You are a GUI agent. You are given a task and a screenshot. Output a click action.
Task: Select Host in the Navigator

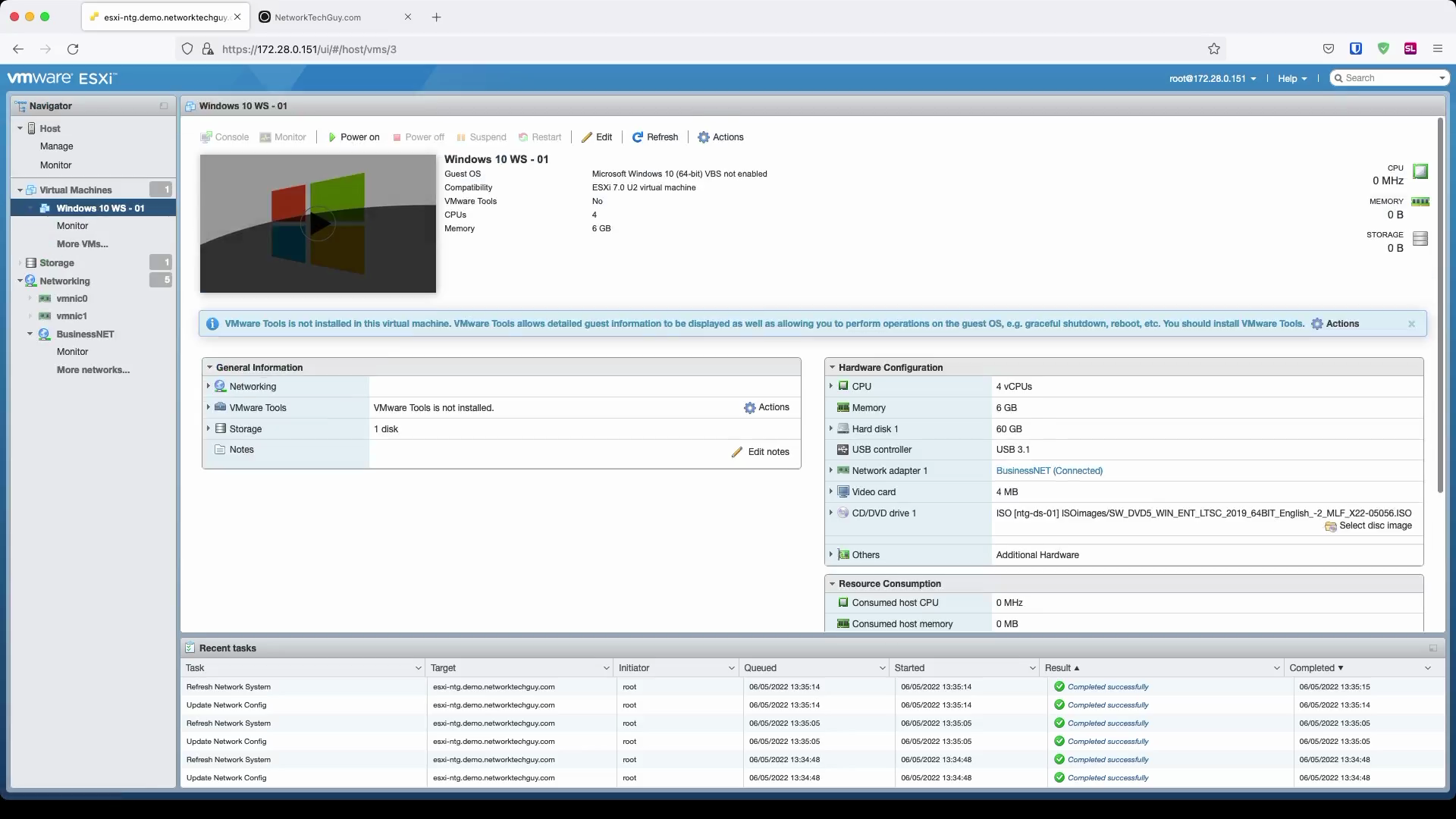pos(49,129)
